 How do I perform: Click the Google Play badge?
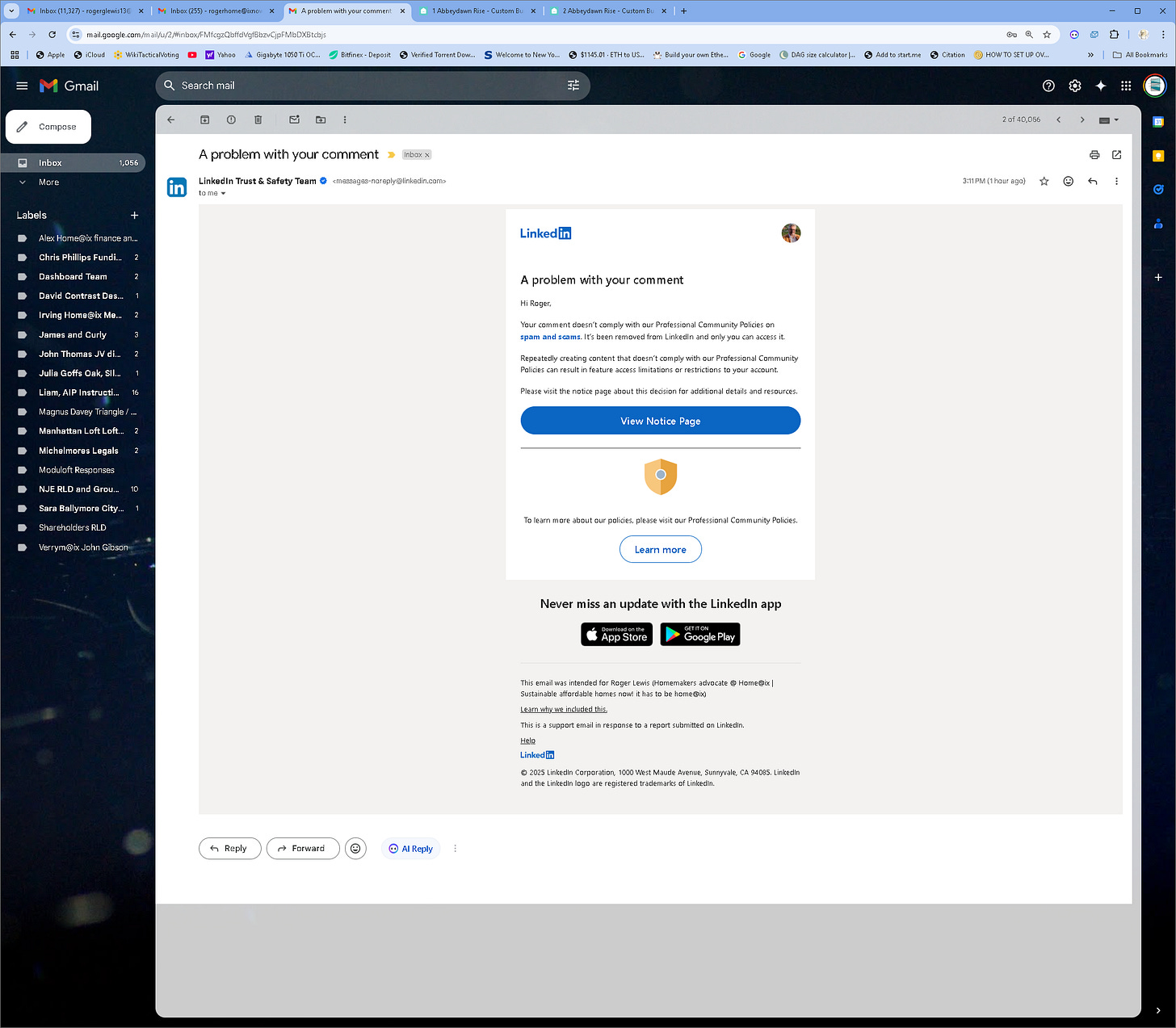pyautogui.click(x=700, y=635)
